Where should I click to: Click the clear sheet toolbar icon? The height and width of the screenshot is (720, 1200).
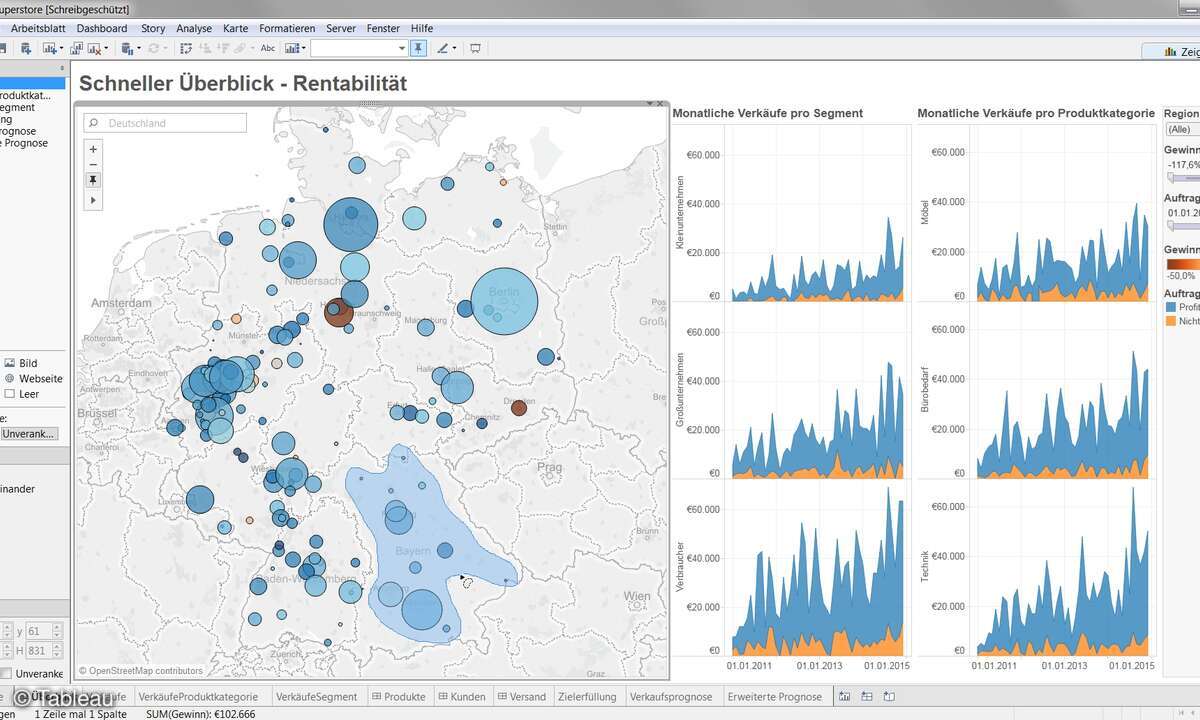pyautogui.click(x=96, y=48)
